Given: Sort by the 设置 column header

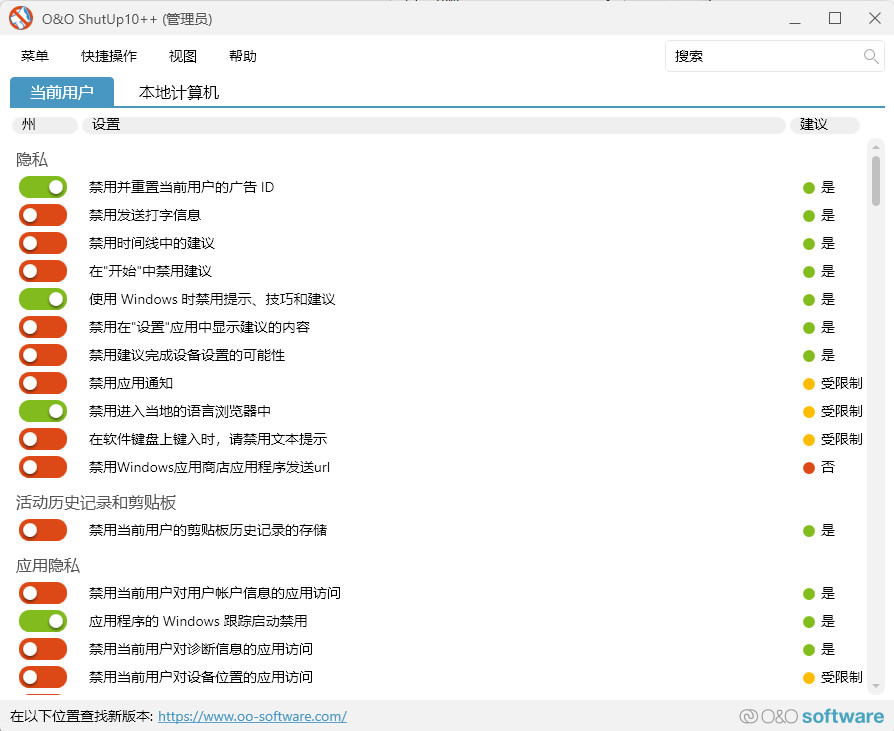Looking at the screenshot, I should 434,125.
